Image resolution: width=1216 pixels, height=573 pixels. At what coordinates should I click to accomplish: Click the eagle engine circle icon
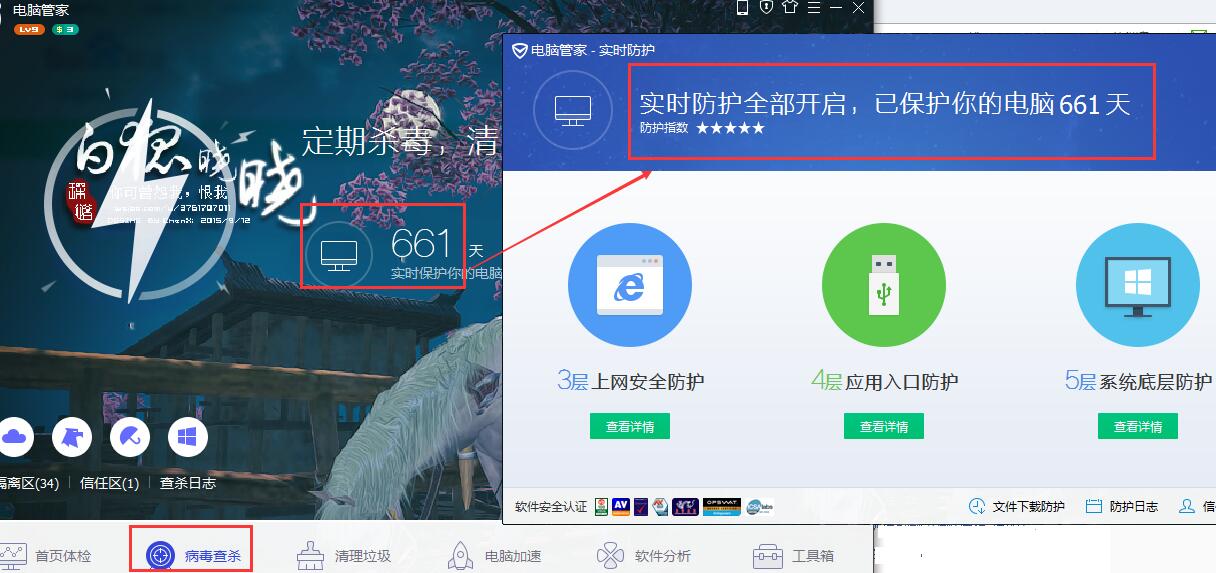(72, 436)
